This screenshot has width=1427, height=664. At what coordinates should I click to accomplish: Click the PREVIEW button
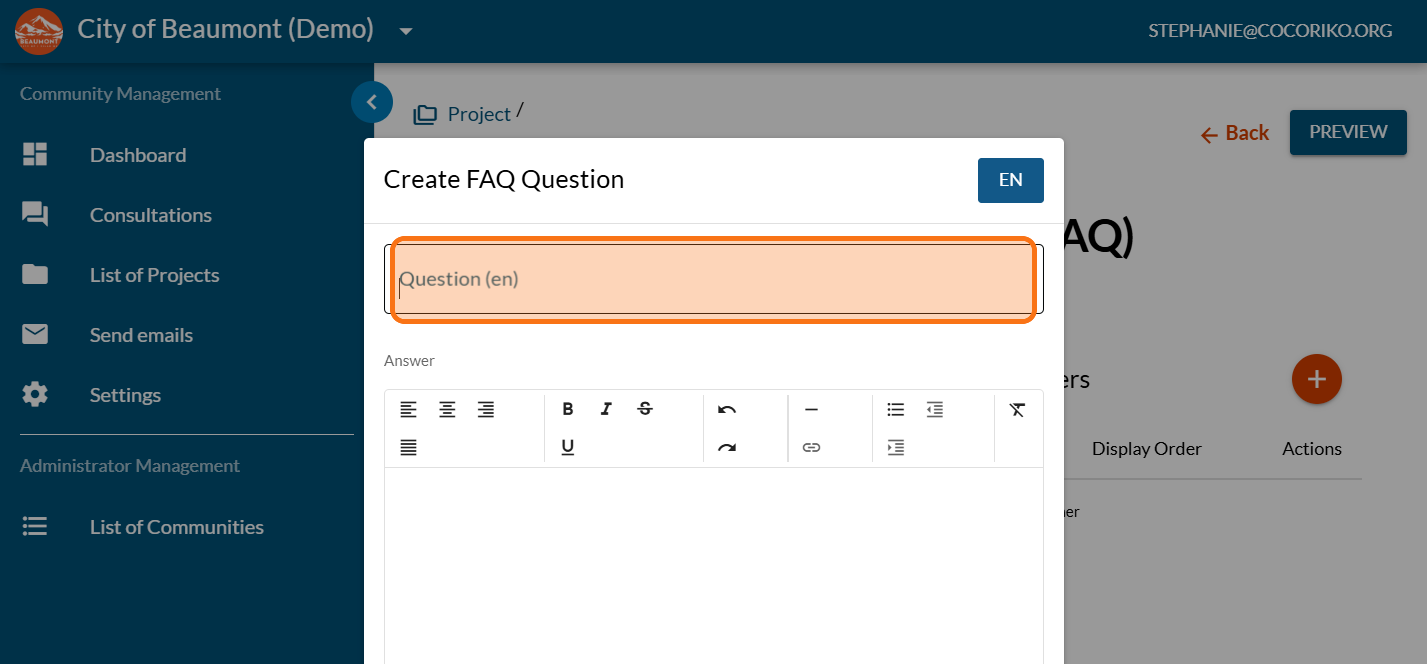pos(1348,132)
